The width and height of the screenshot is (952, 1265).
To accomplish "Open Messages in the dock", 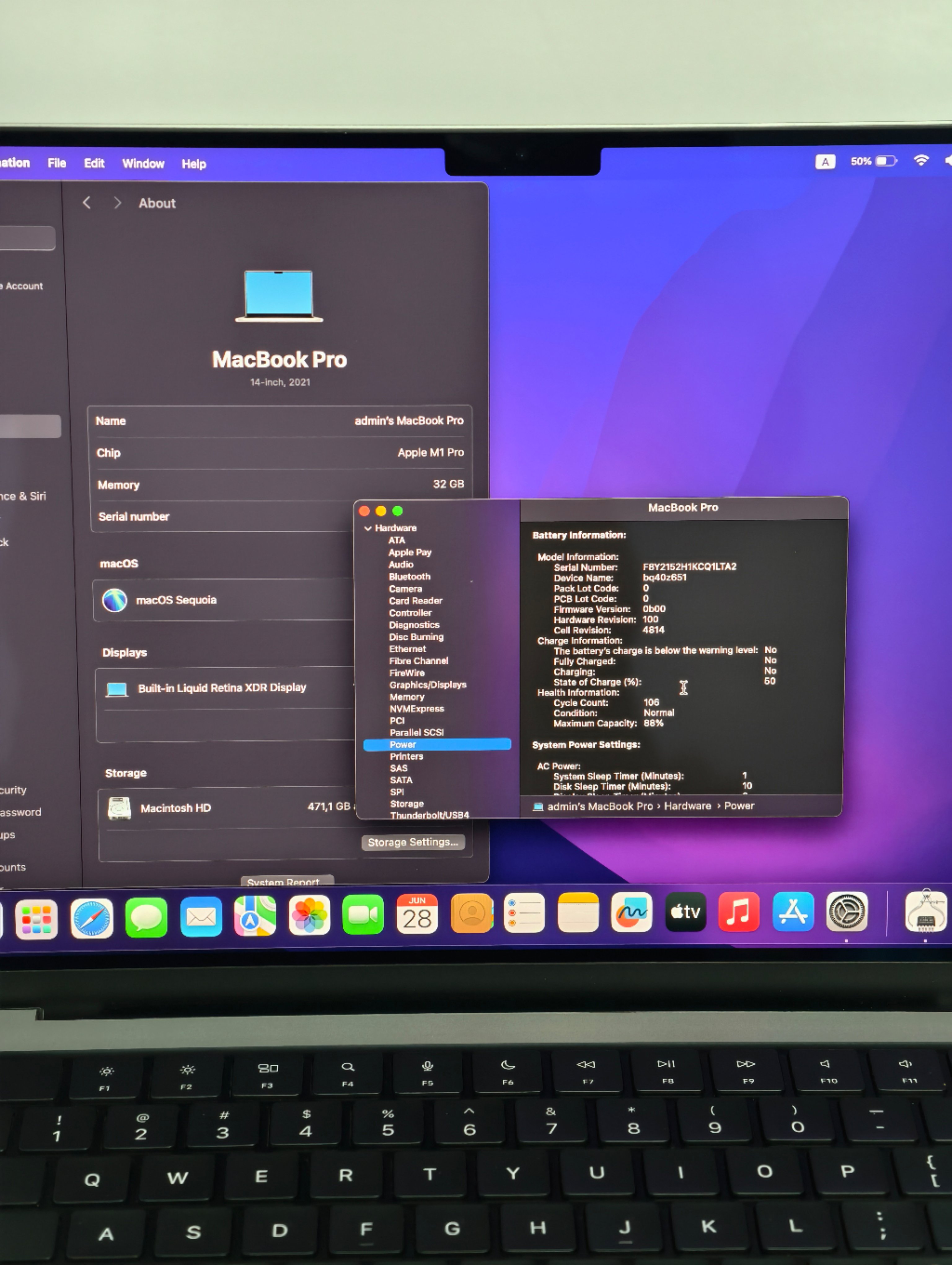I will pos(146,917).
